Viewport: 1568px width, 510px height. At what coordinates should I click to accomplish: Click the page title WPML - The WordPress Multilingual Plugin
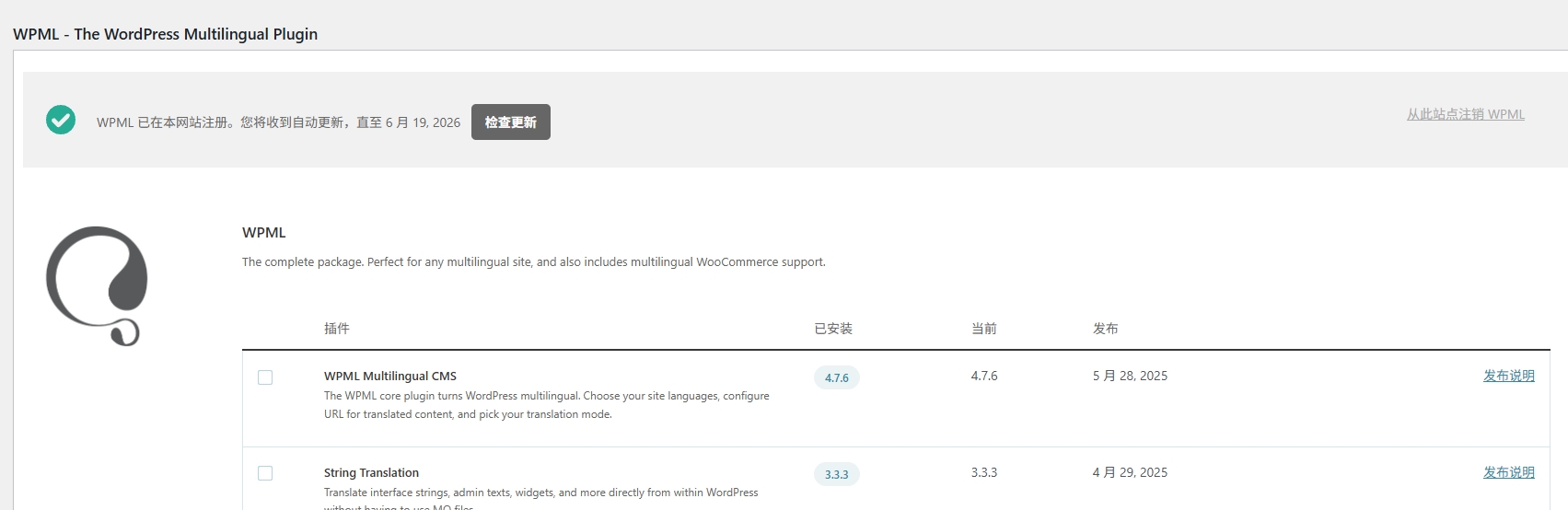166,34
